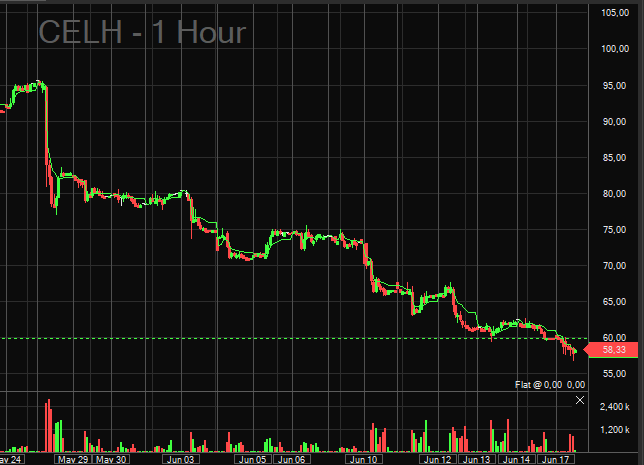The width and height of the screenshot is (644, 465).
Task: Click the 2,400 k volume axis label
Action: [x=614, y=407]
